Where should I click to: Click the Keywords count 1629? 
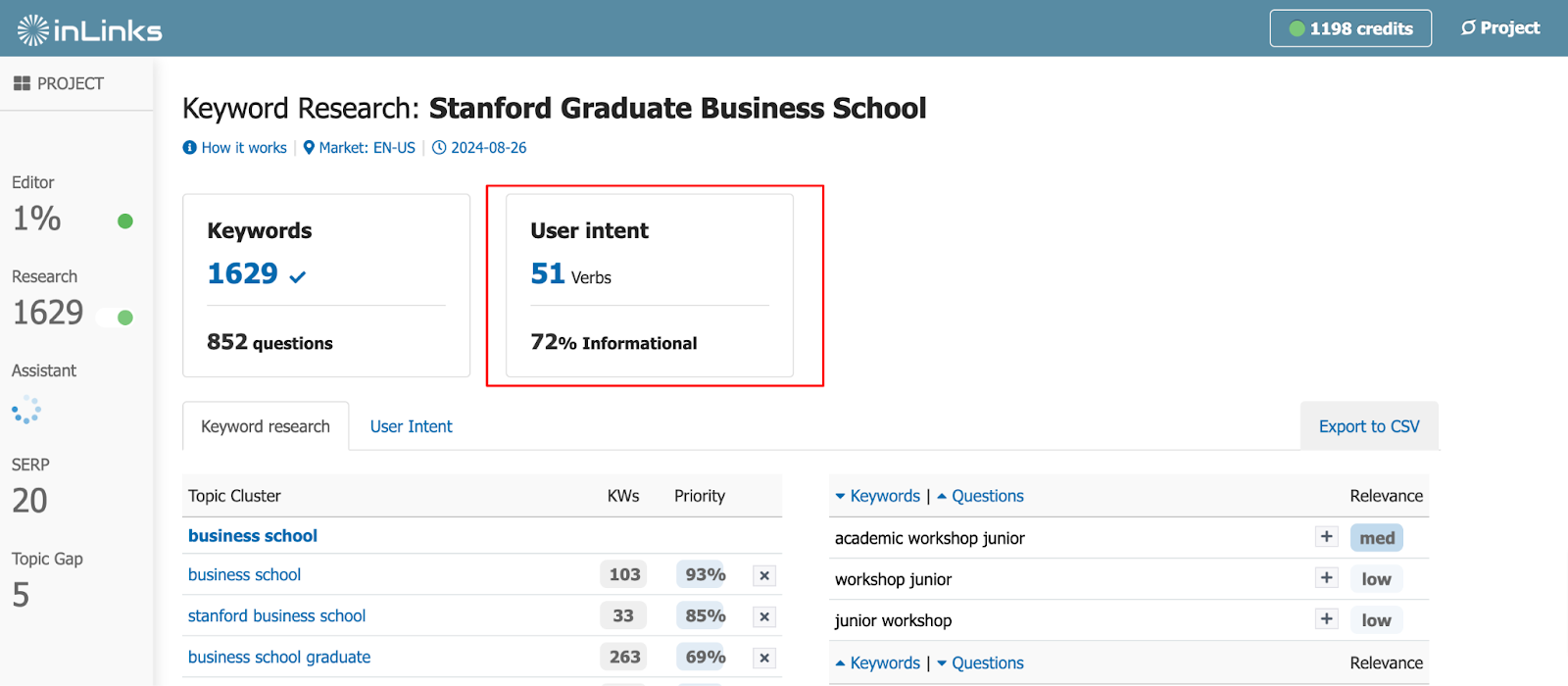point(242,273)
